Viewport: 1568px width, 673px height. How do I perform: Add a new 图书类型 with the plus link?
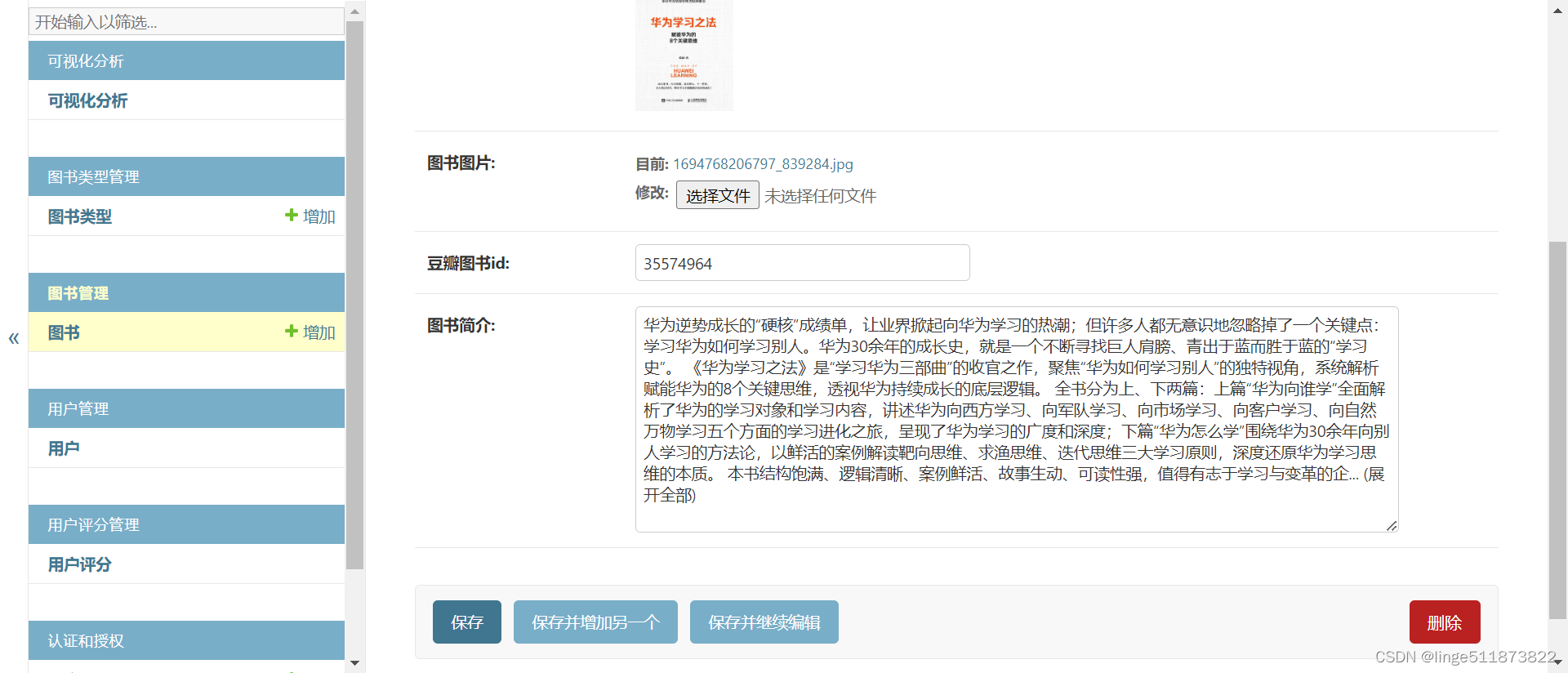click(310, 216)
